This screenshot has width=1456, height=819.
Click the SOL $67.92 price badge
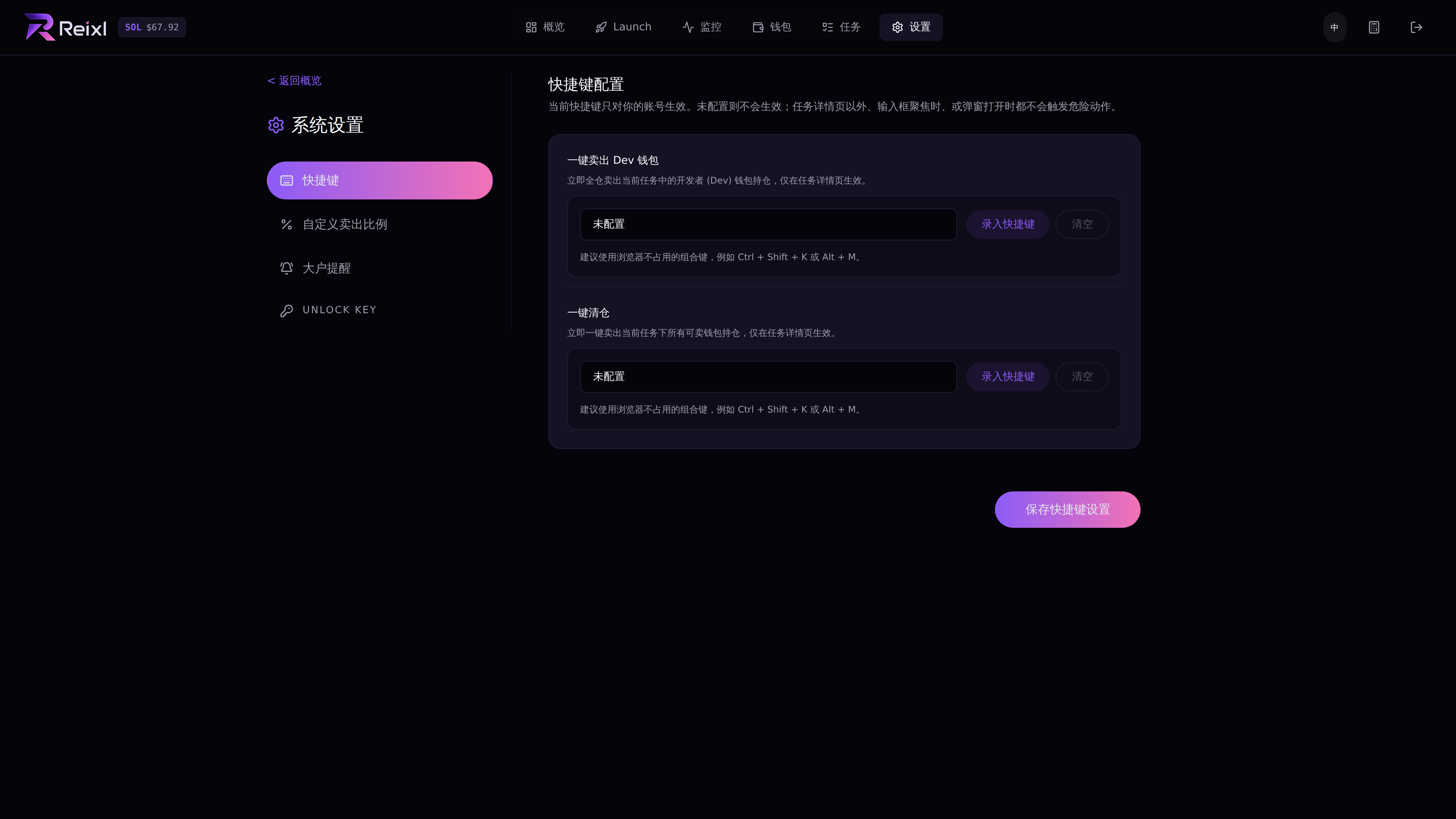(x=152, y=27)
